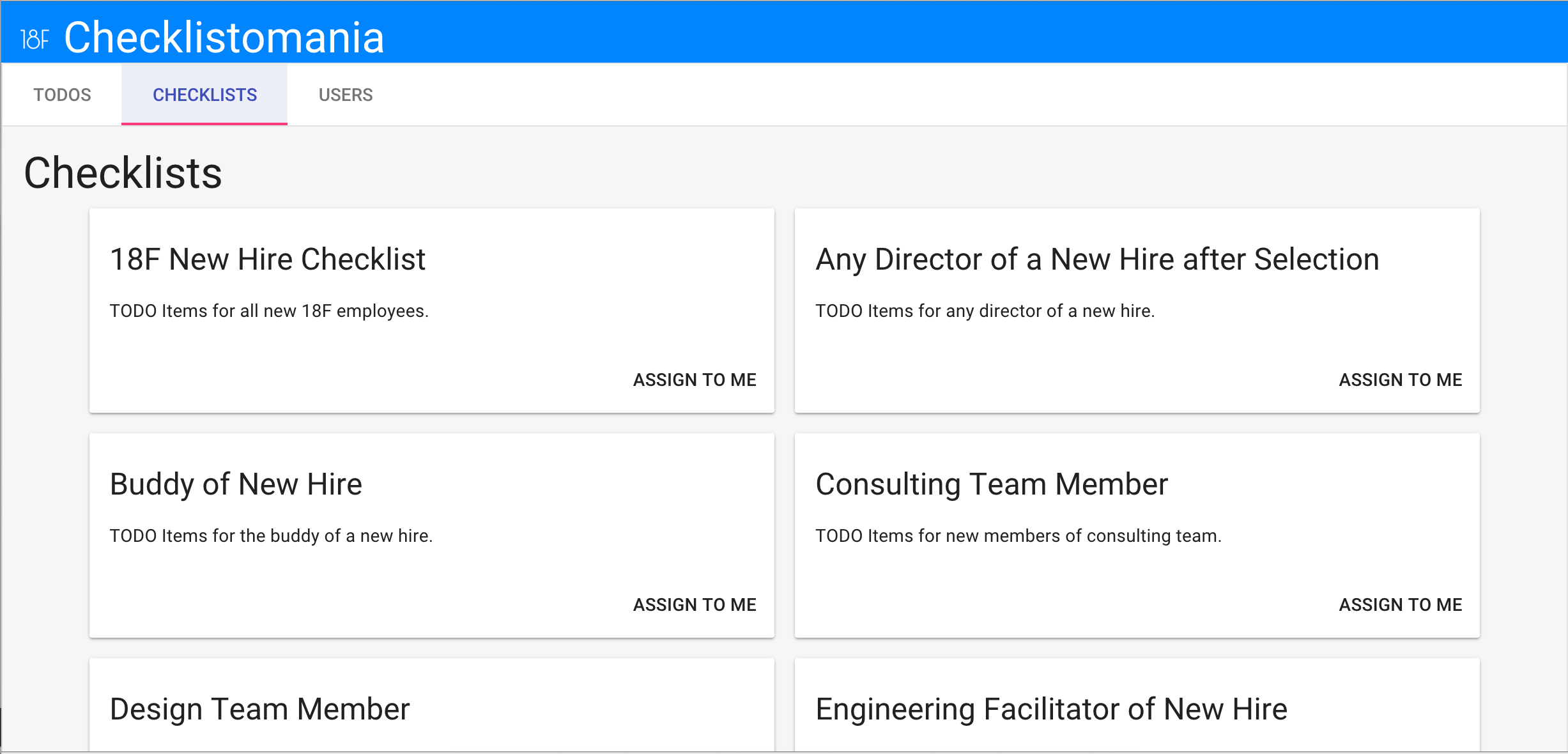Click description 'TODO Items for all new 18F employees'
This screenshot has width=1568, height=754.
(269, 311)
